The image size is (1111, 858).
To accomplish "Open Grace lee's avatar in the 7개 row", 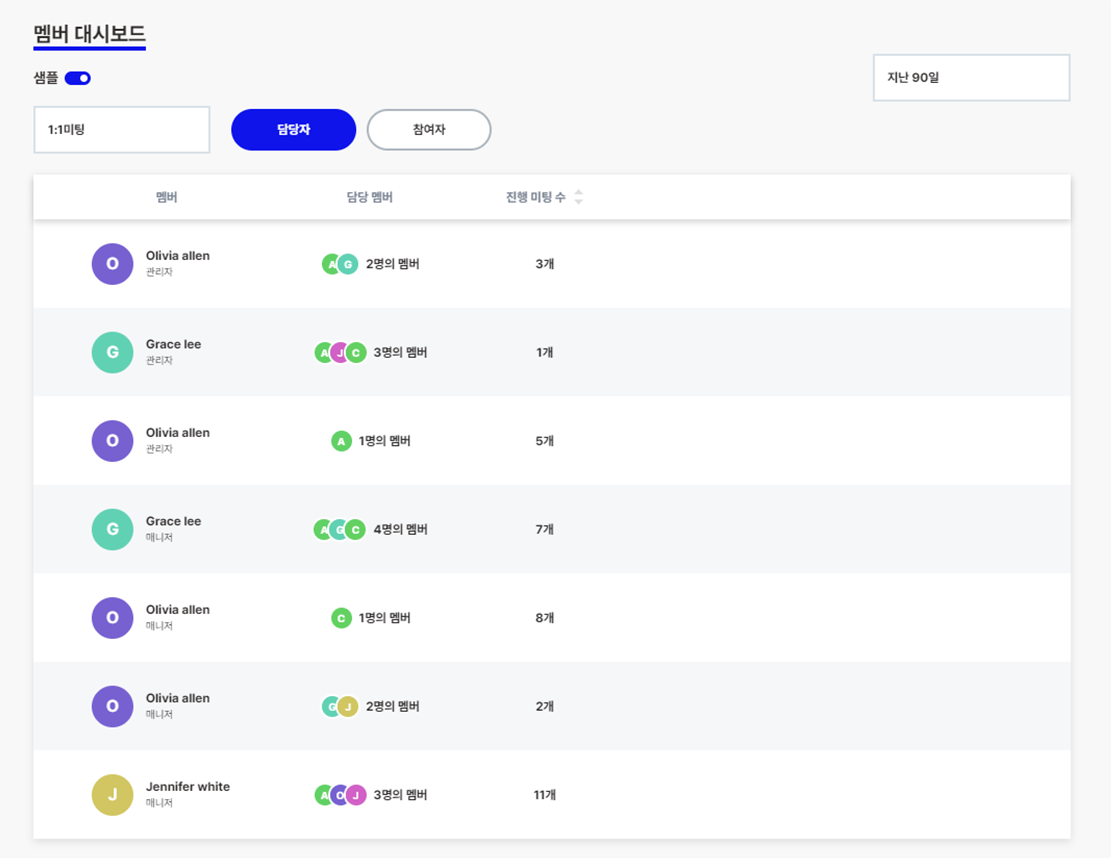I will pos(113,529).
